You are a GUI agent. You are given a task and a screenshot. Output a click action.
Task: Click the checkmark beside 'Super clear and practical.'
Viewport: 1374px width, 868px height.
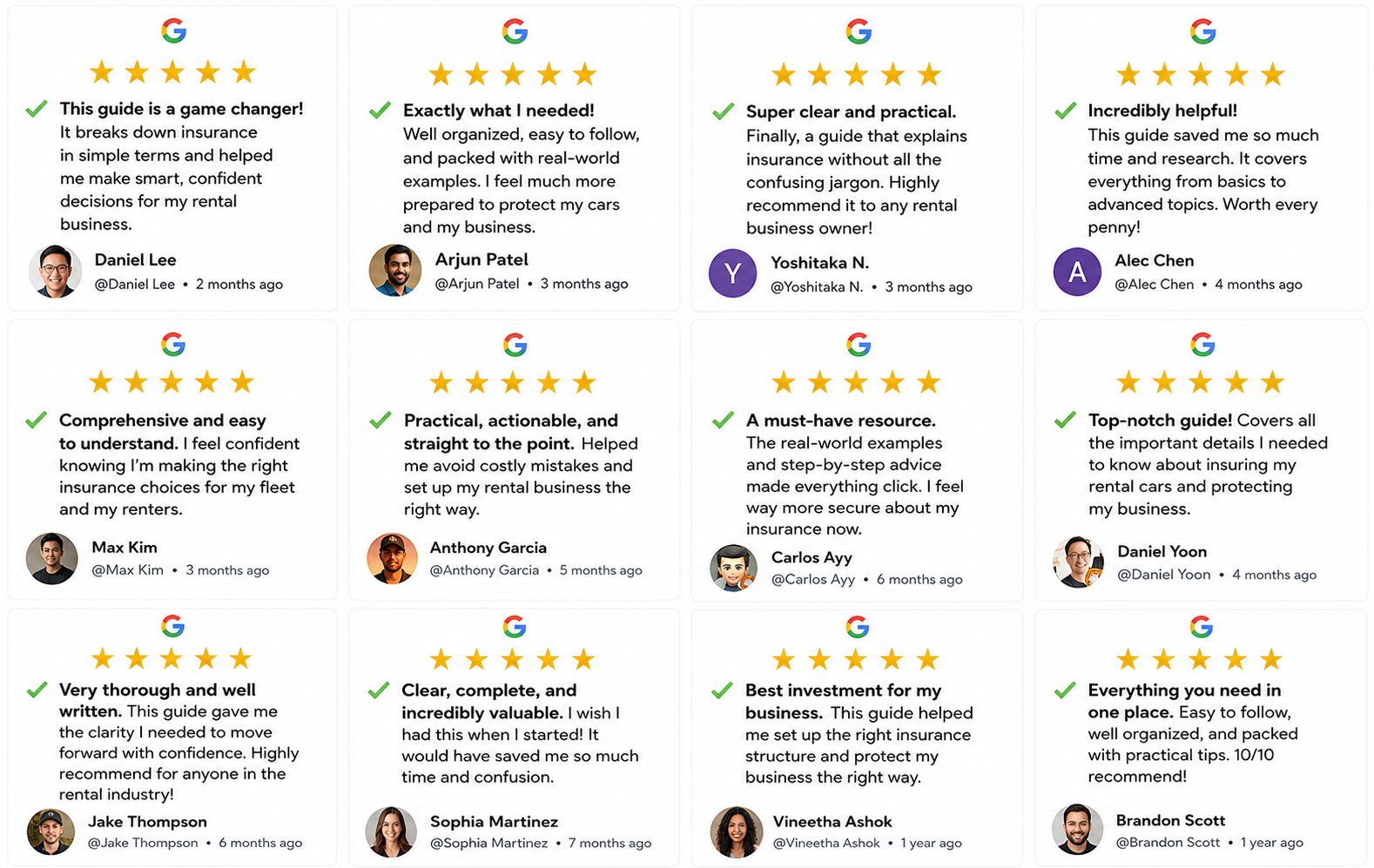click(723, 111)
